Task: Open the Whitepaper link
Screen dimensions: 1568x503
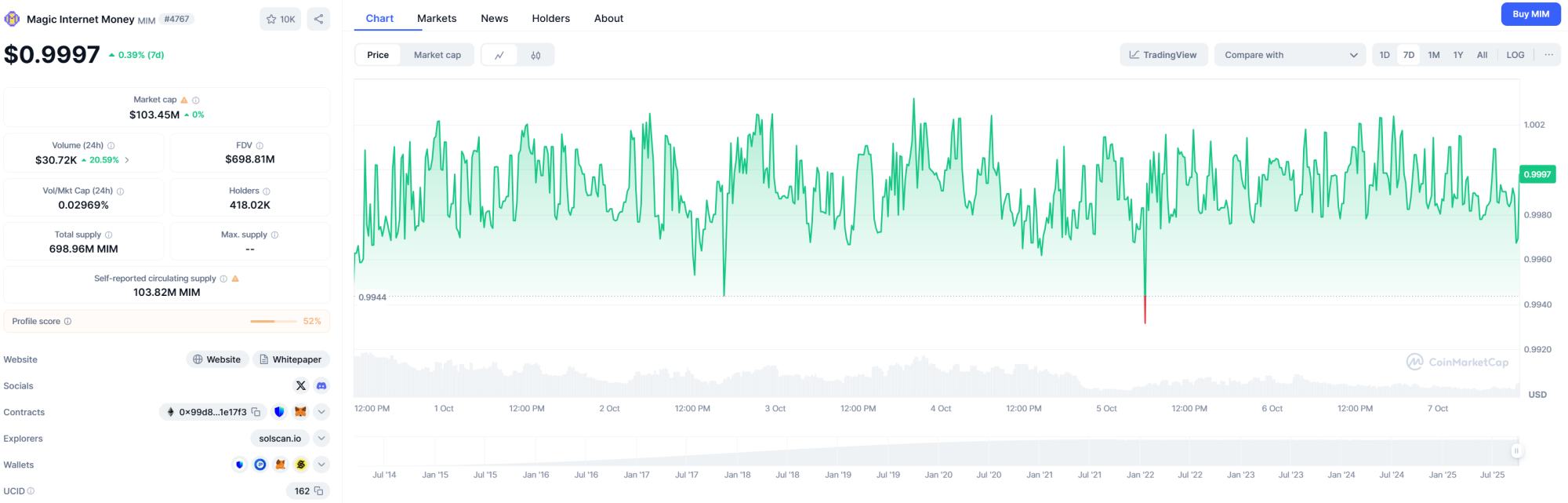Action: click(x=291, y=359)
